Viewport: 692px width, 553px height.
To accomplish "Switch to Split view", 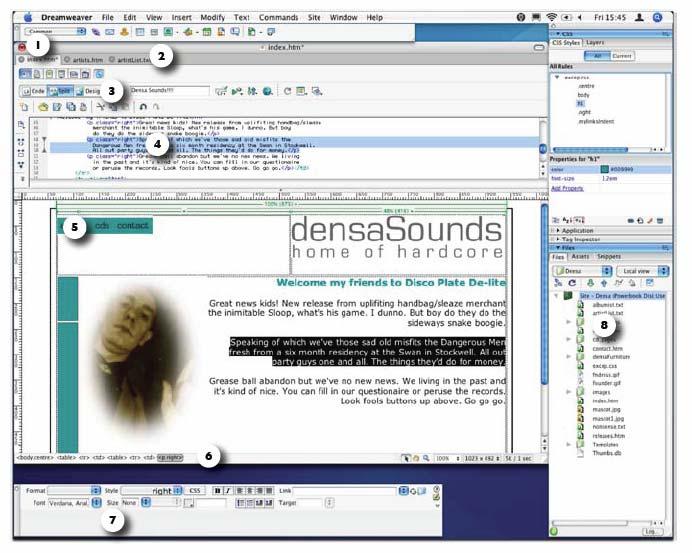I will (60, 91).
